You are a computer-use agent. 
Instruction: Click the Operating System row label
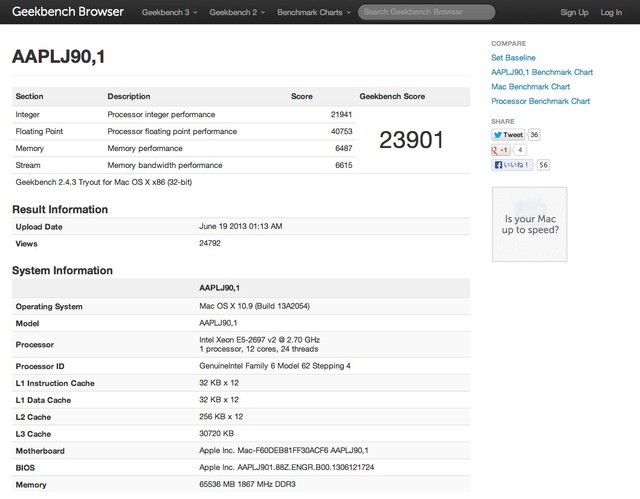[x=49, y=307]
